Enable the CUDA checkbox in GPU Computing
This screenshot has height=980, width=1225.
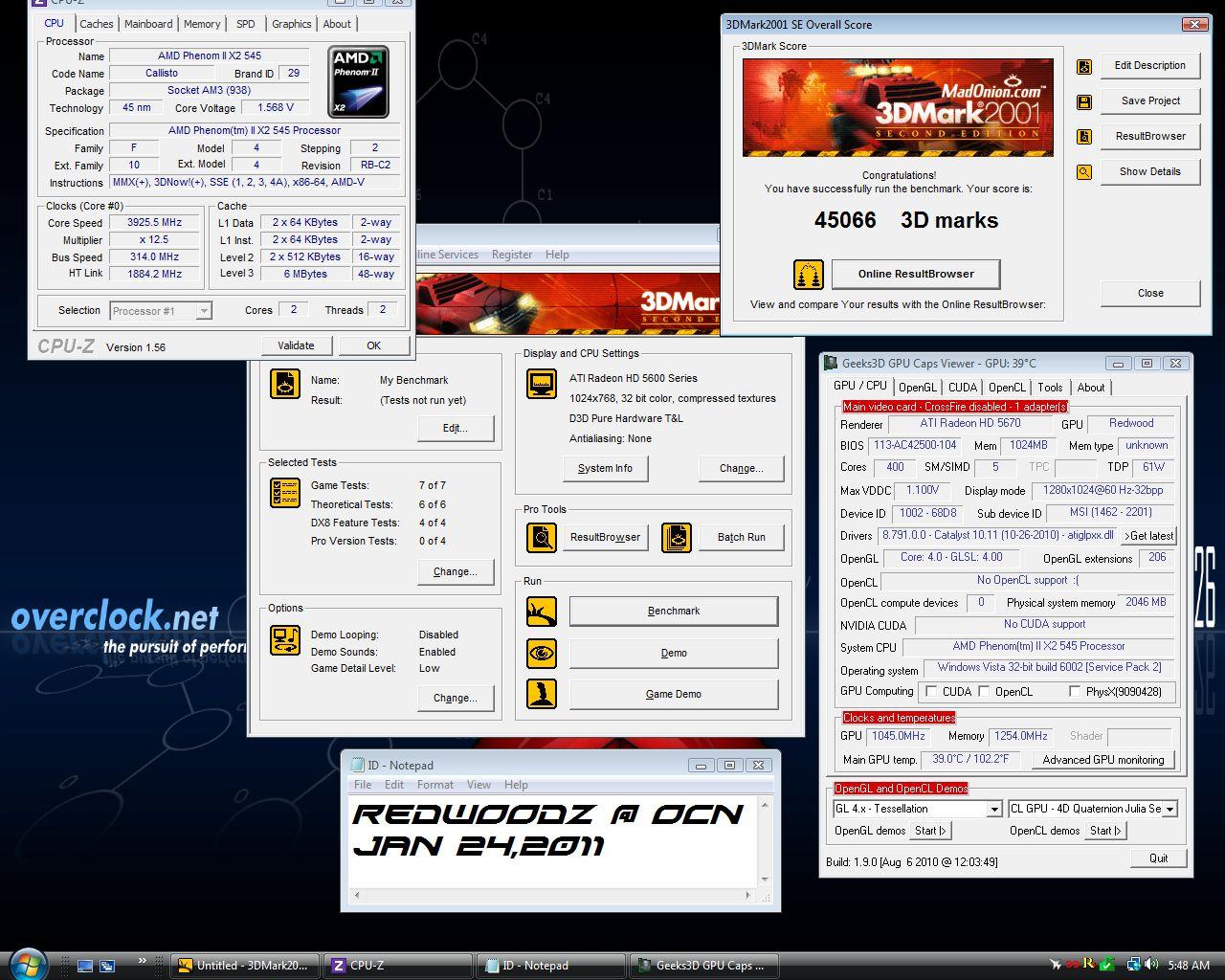point(930,691)
